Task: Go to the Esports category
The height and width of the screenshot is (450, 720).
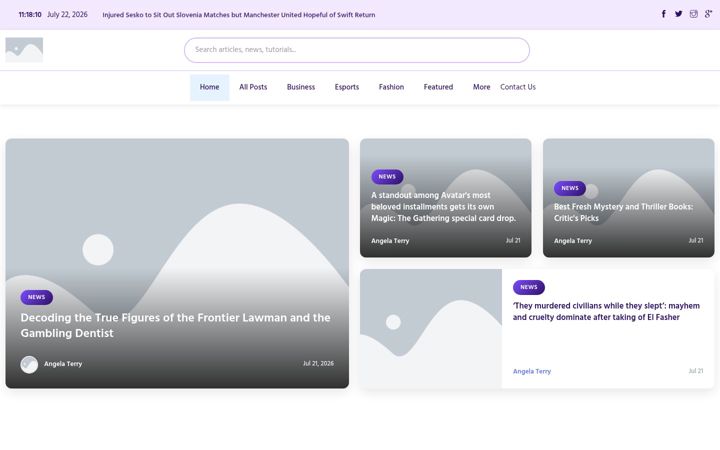Action: pos(347,87)
